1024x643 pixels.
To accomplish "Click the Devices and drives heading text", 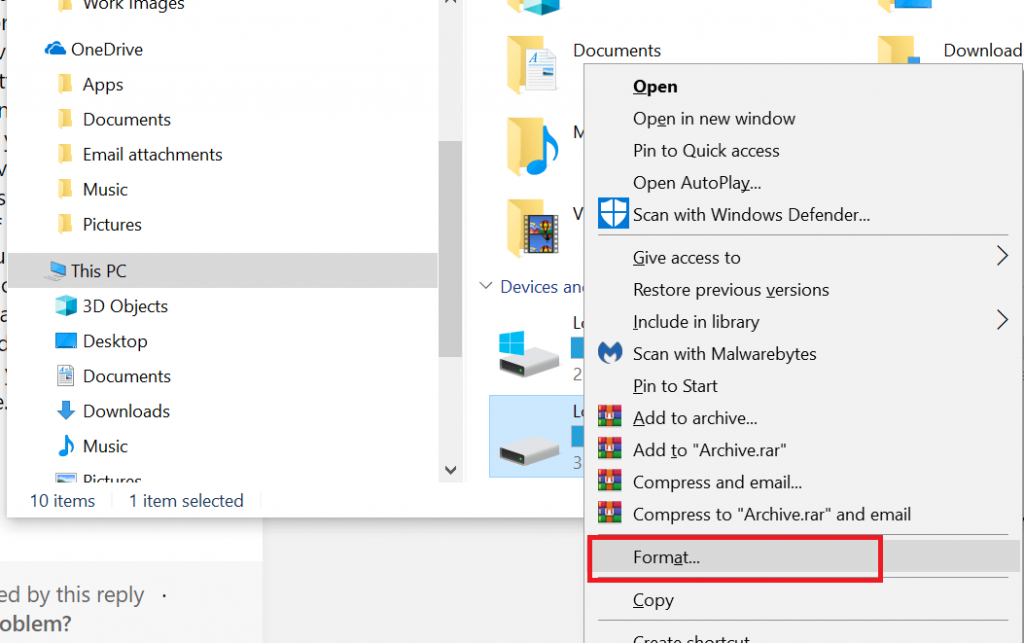I will (x=542, y=287).
